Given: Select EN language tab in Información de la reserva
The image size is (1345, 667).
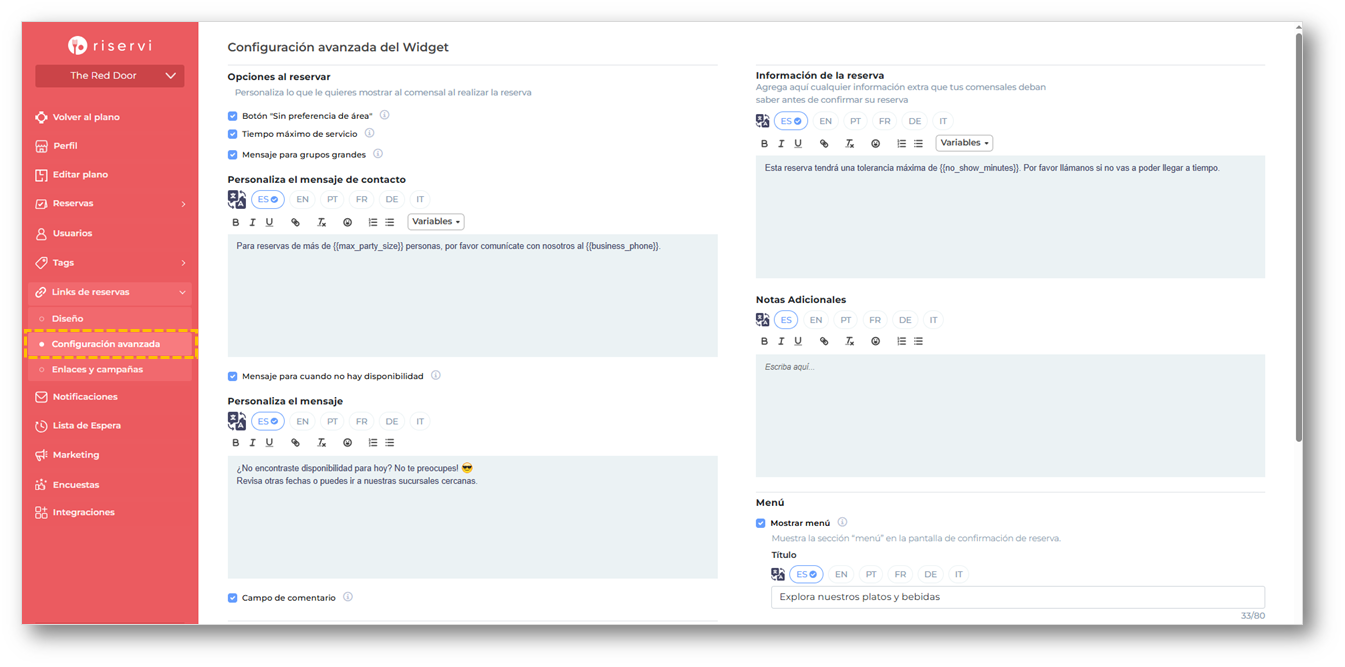Looking at the screenshot, I should (825, 121).
